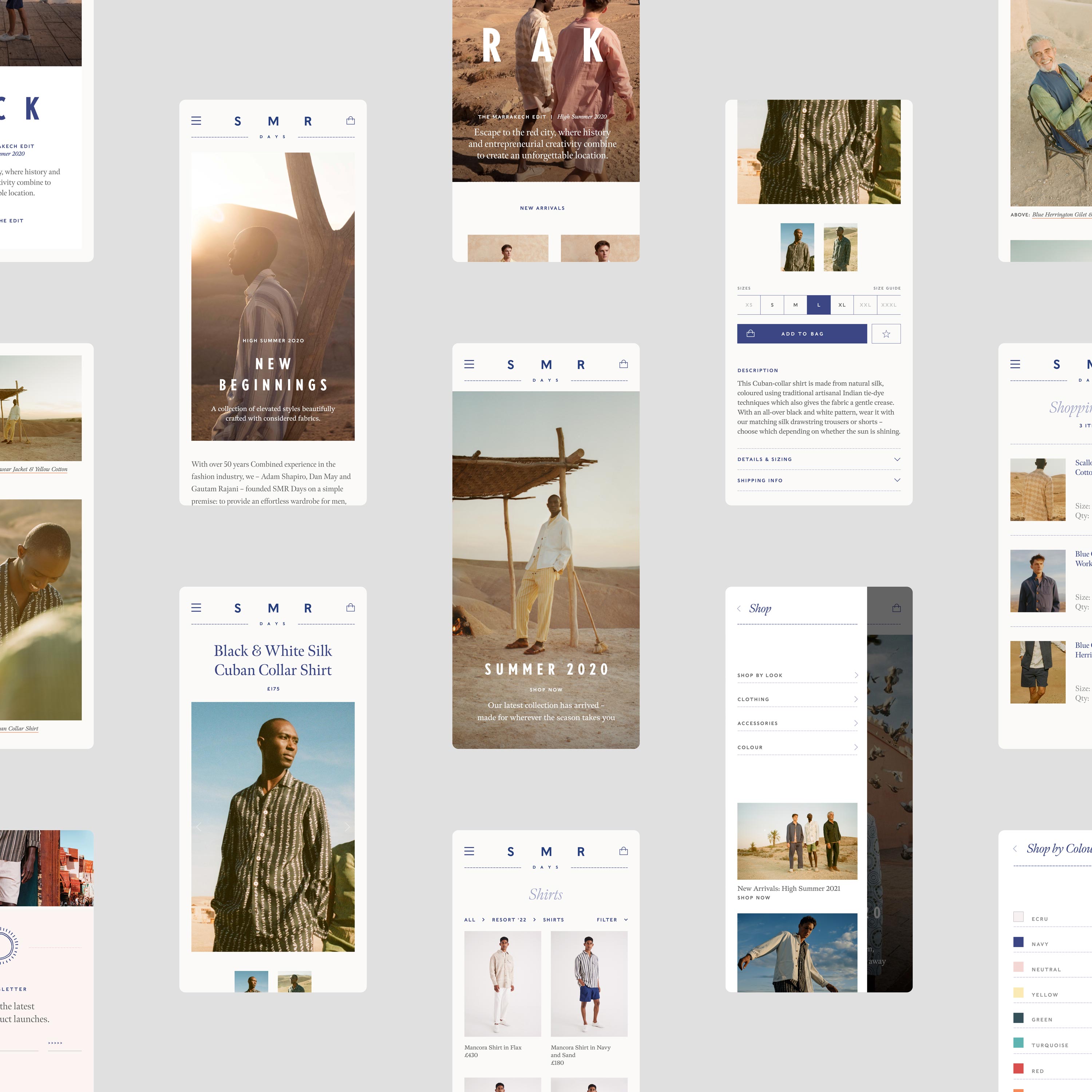Select size S option
This screenshot has height=1092, width=1092.
point(772,305)
